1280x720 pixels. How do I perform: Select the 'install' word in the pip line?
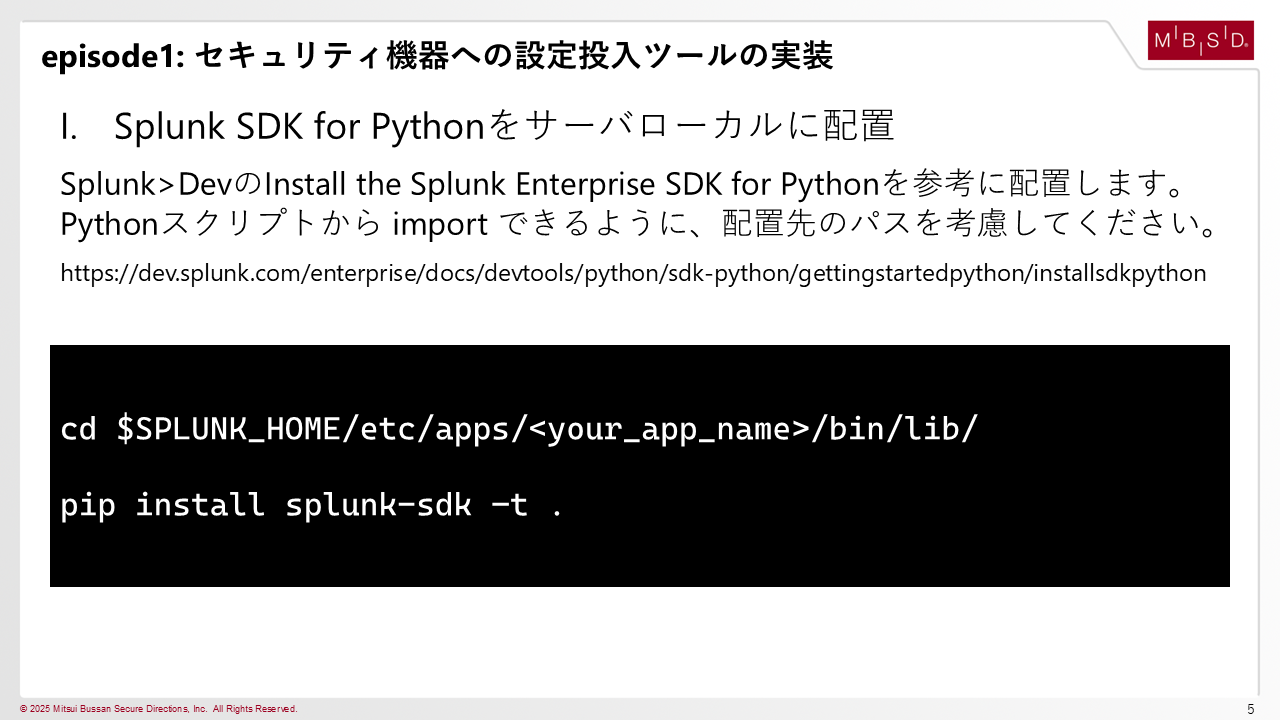click(200, 505)
